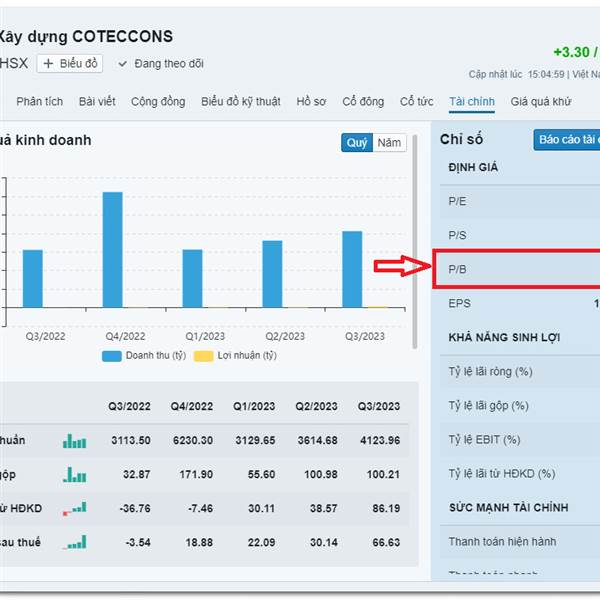Image resolution: width=600 pixels, height=600 pixels.
Task: Click the EPS indicator row
Action: (x=520, y=303)
